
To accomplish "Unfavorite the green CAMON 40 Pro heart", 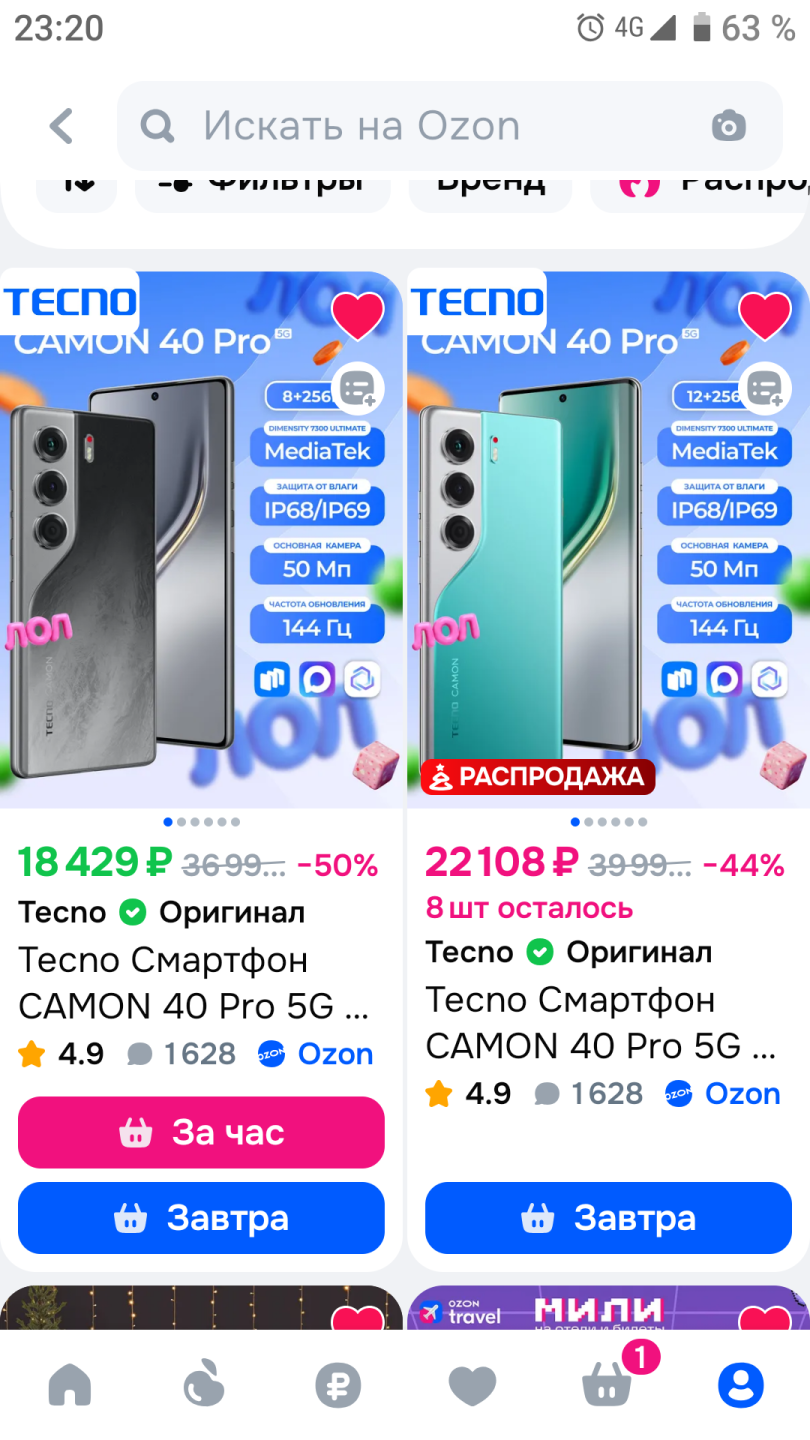I will [x=765, y=316].
